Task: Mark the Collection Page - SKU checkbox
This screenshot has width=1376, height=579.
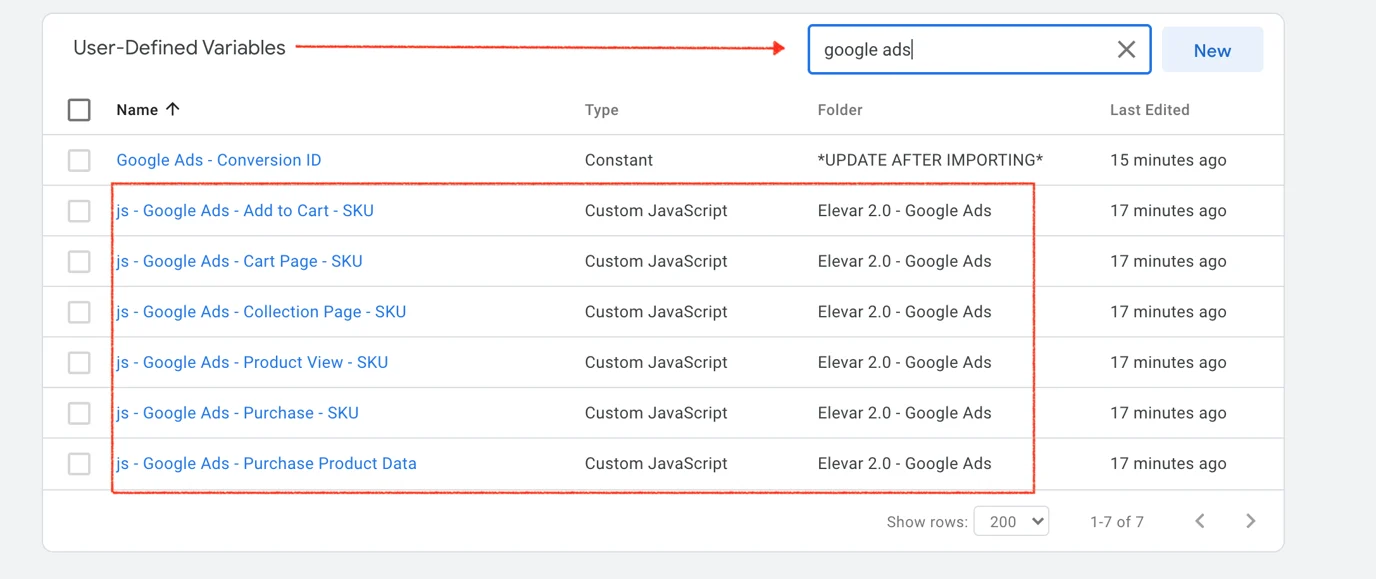Action: tap(79, 312)
